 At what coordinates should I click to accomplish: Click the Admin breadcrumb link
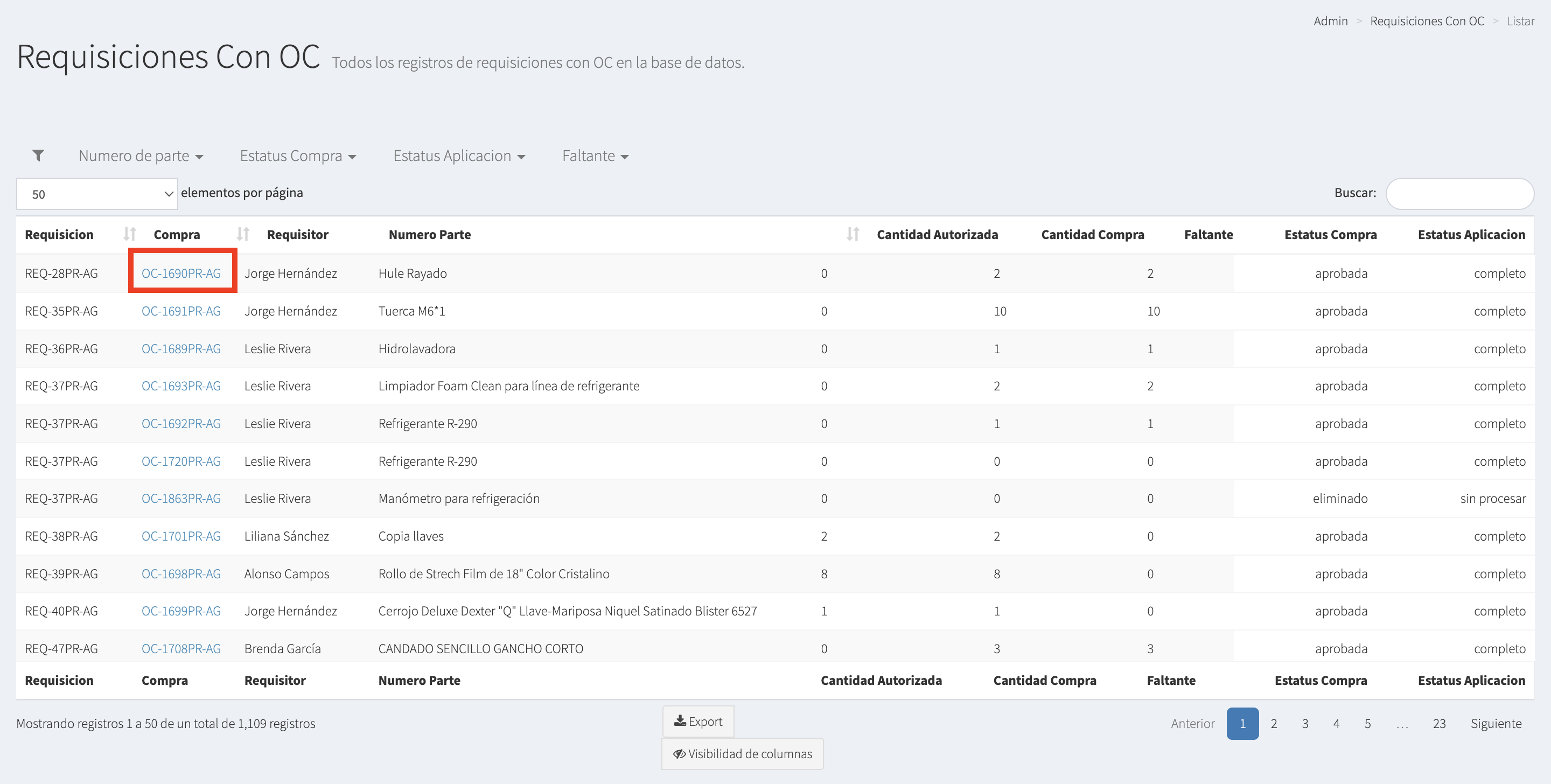pos(1330,21)
